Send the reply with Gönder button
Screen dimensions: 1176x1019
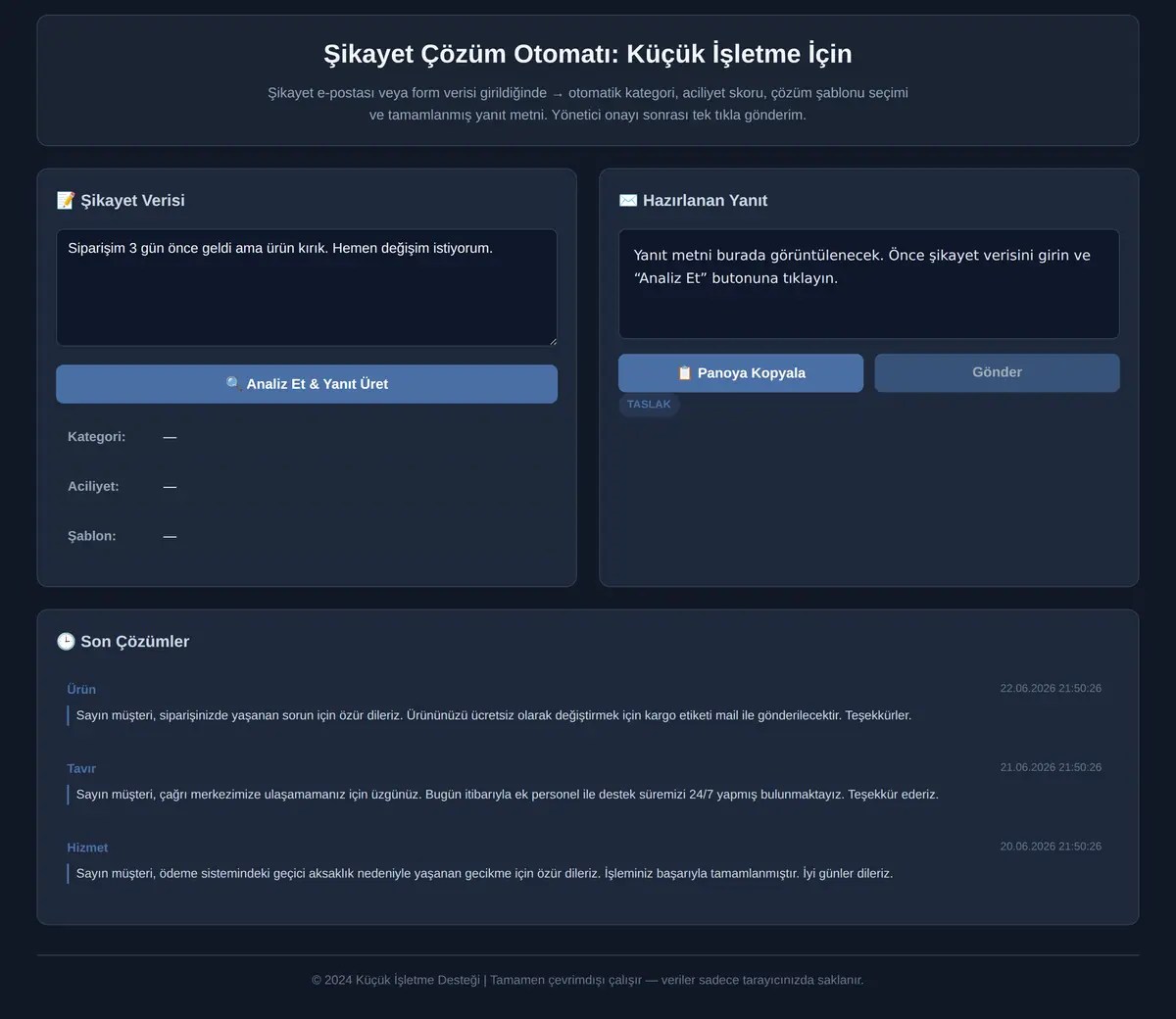[x=997, y=373]
